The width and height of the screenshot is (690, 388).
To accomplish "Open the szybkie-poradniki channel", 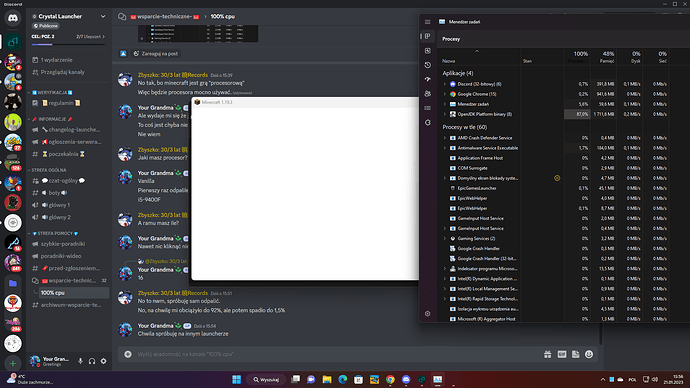I will tap(62, 244).
